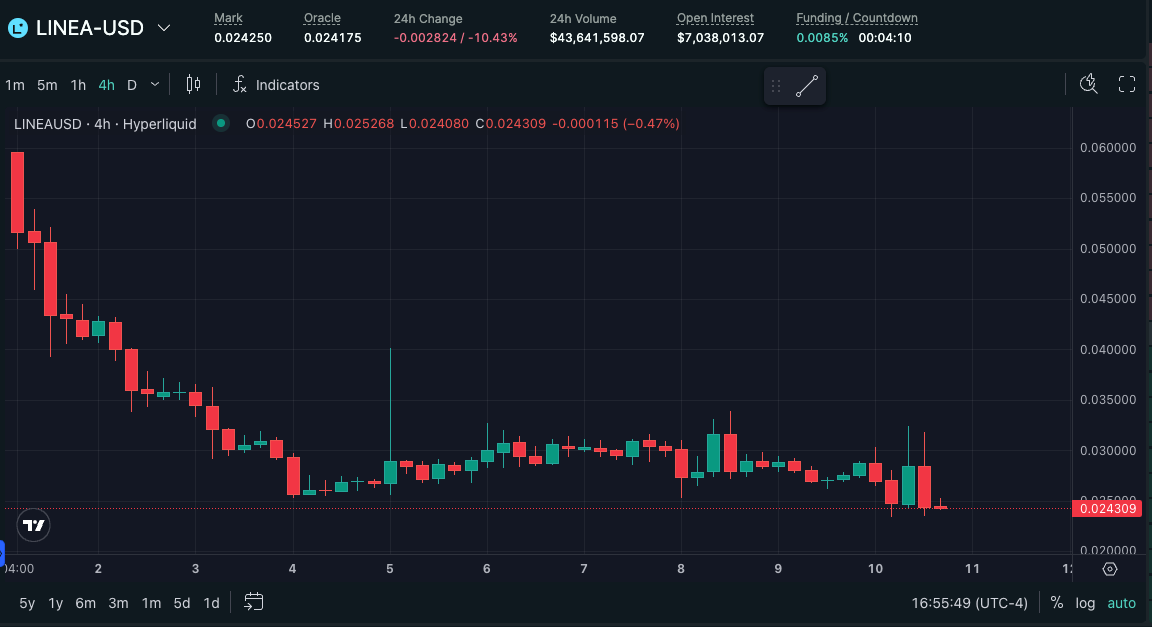Toggle fullscreen chart mode

click(x=1127, y=85)
